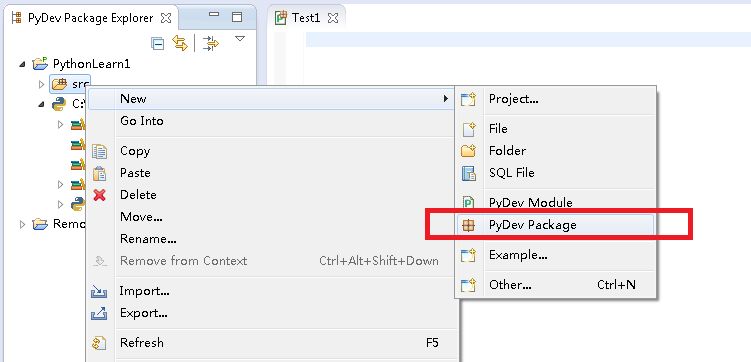Expand the Remo project tree node
The width and height of the screenshot is (751, 362).
(22, 224)
